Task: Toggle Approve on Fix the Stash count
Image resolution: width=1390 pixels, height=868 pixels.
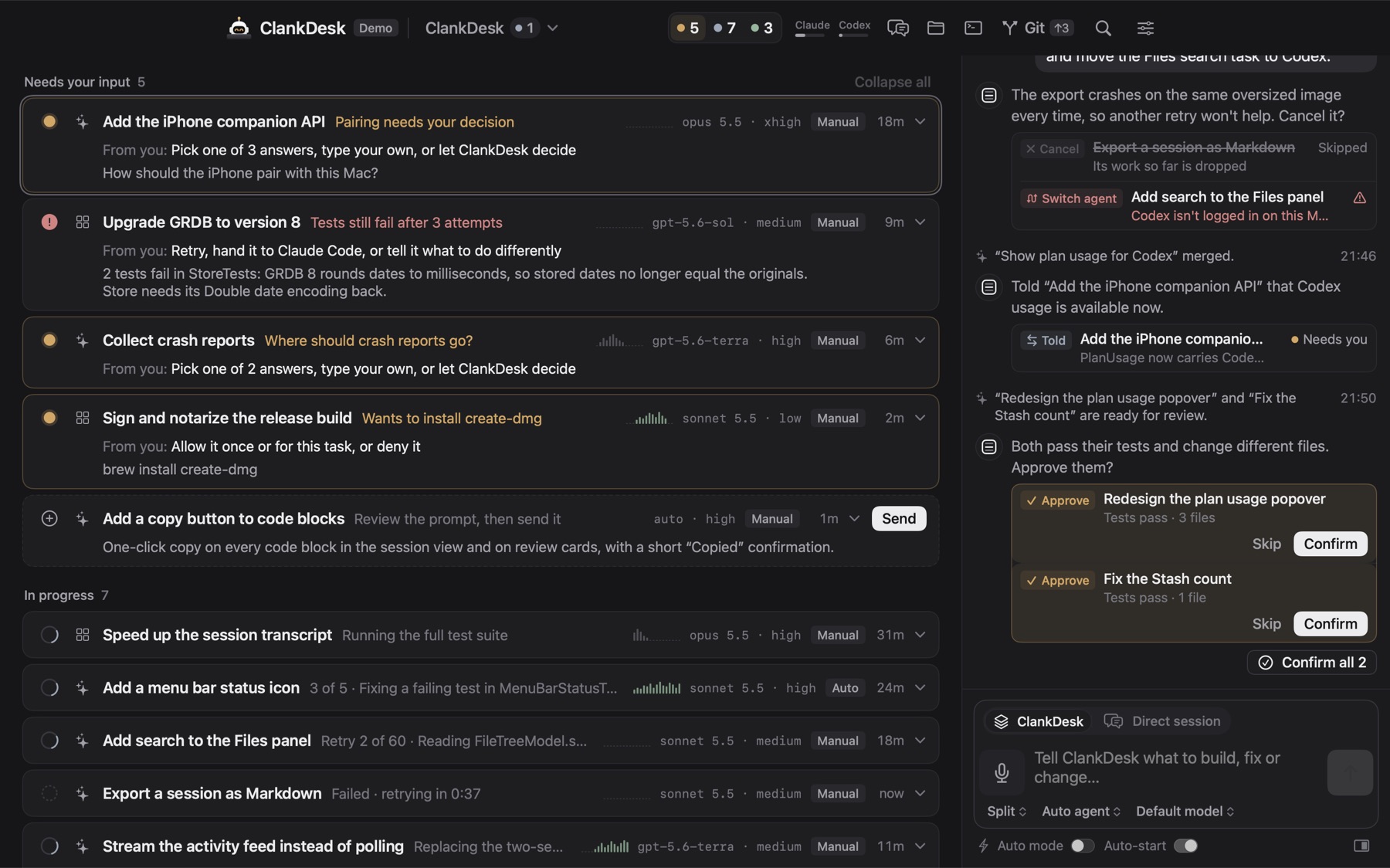Action: coord(1057,580)
